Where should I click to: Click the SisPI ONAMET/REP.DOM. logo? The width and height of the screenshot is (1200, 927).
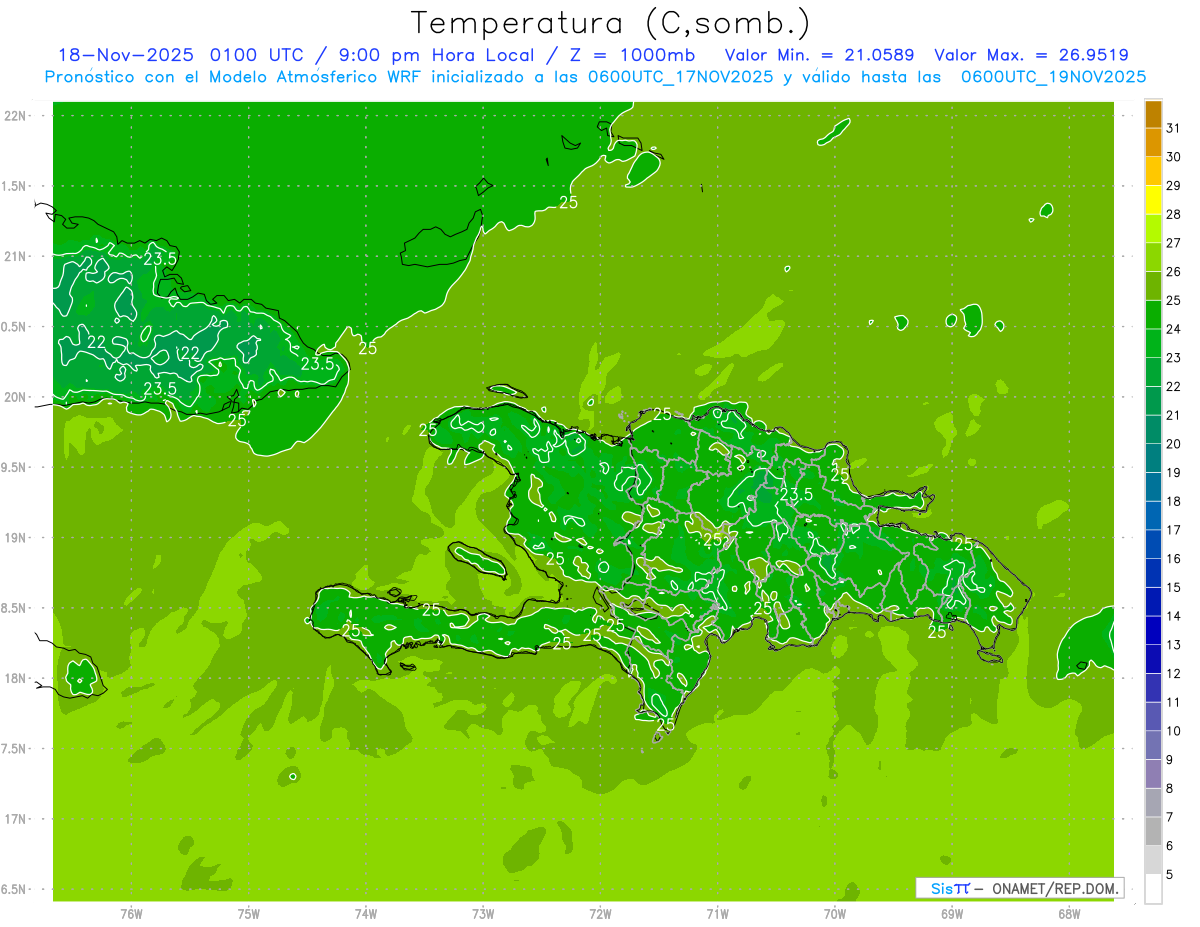coord(1019,888)
